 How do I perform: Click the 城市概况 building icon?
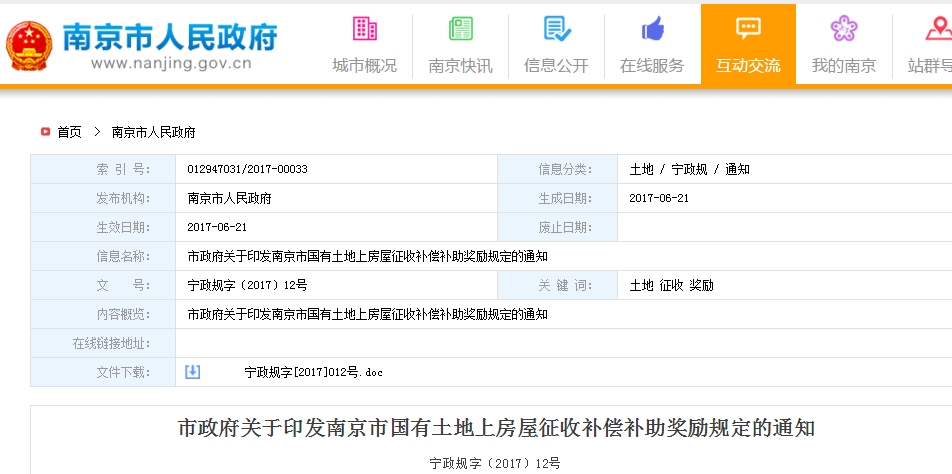click(x=365, y=28)
